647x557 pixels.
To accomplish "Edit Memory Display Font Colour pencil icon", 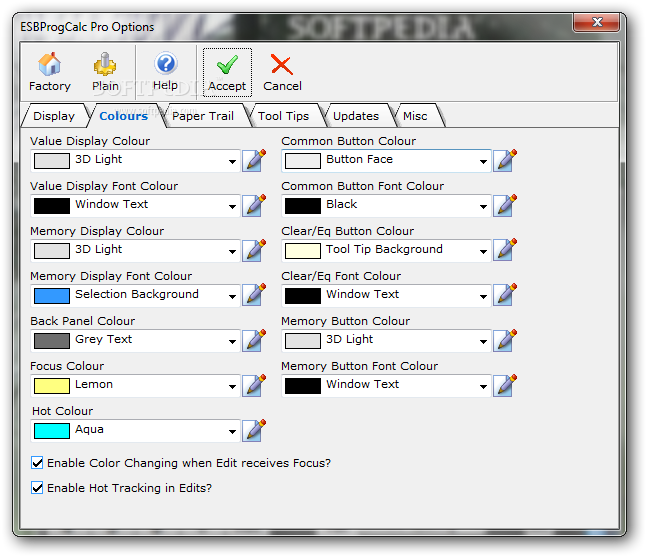I will pos(254,295).
